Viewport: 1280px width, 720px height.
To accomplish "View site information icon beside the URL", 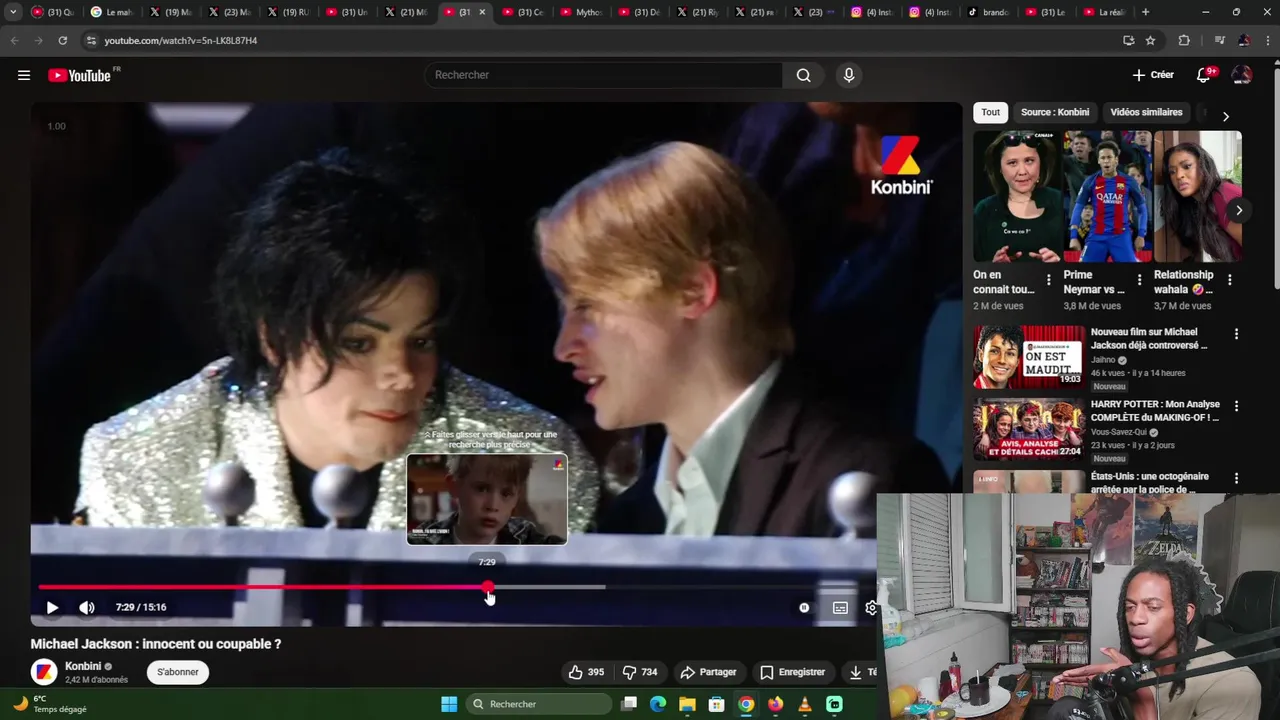I will click(x=91, y=40).
